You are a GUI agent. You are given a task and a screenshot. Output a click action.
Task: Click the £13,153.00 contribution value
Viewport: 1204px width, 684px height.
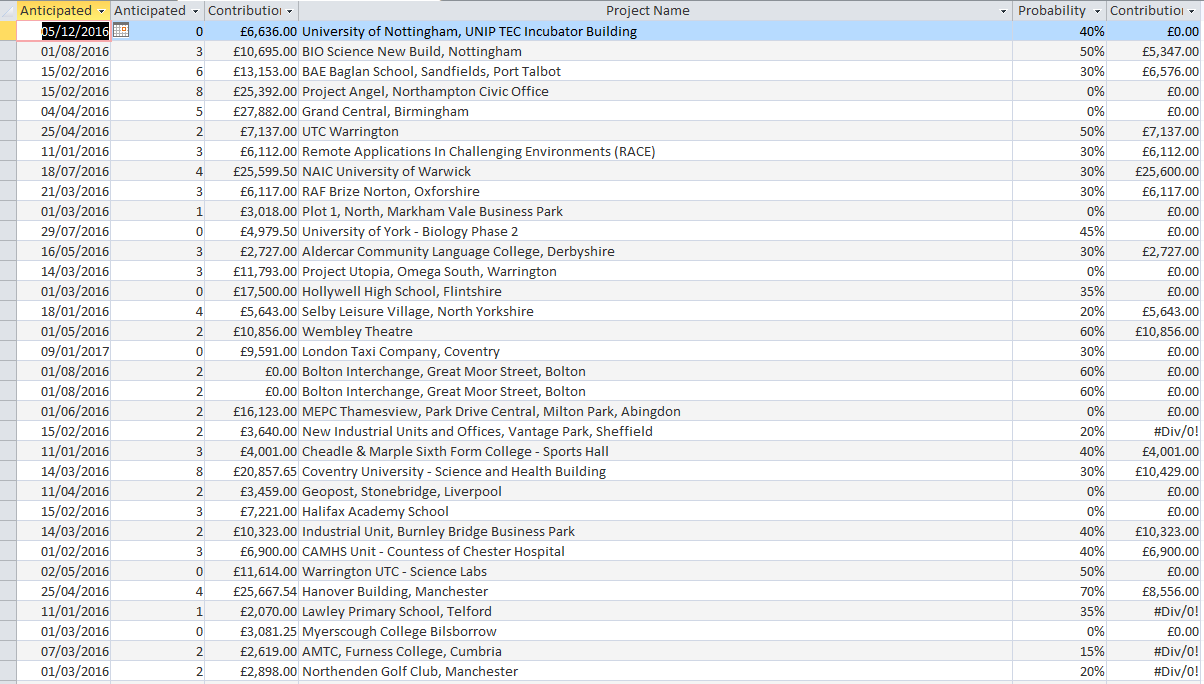pyautogui.click(x=265, y=71)
